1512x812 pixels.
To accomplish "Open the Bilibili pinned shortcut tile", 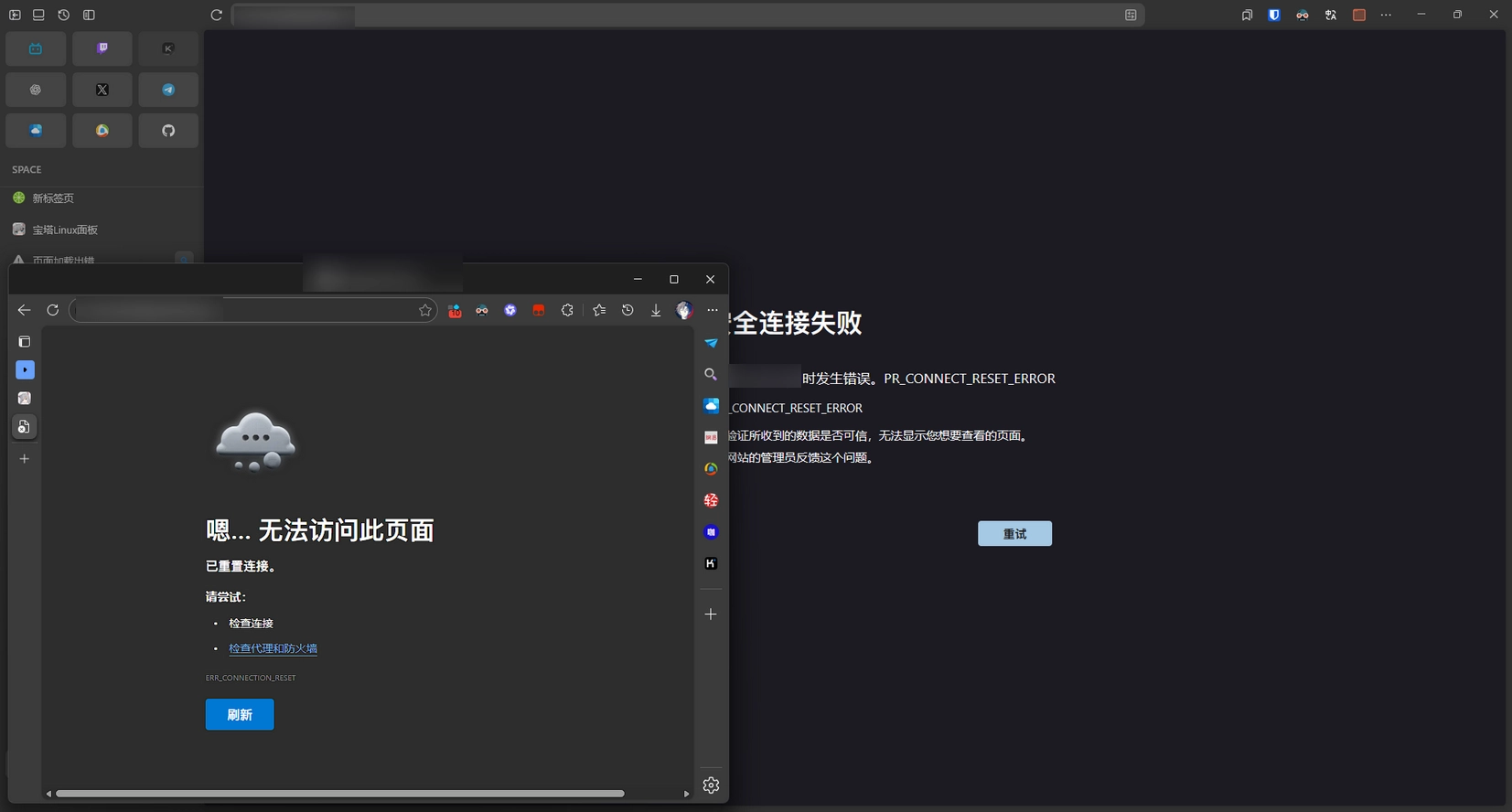I will point(36,48).
